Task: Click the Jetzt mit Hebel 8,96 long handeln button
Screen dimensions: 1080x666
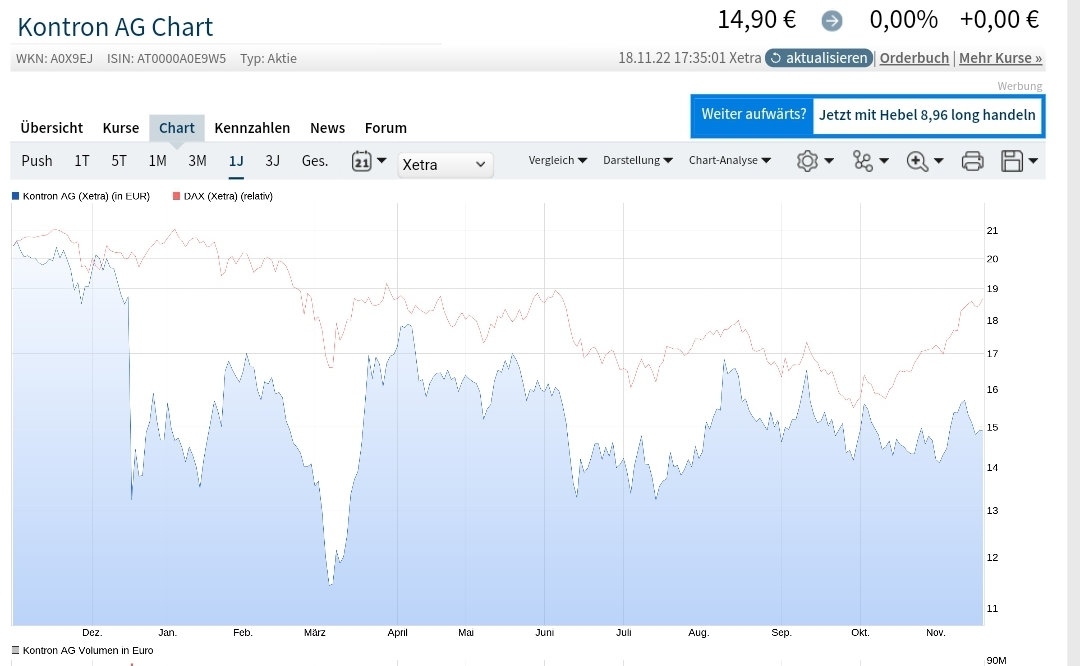Action: point(926,115)
